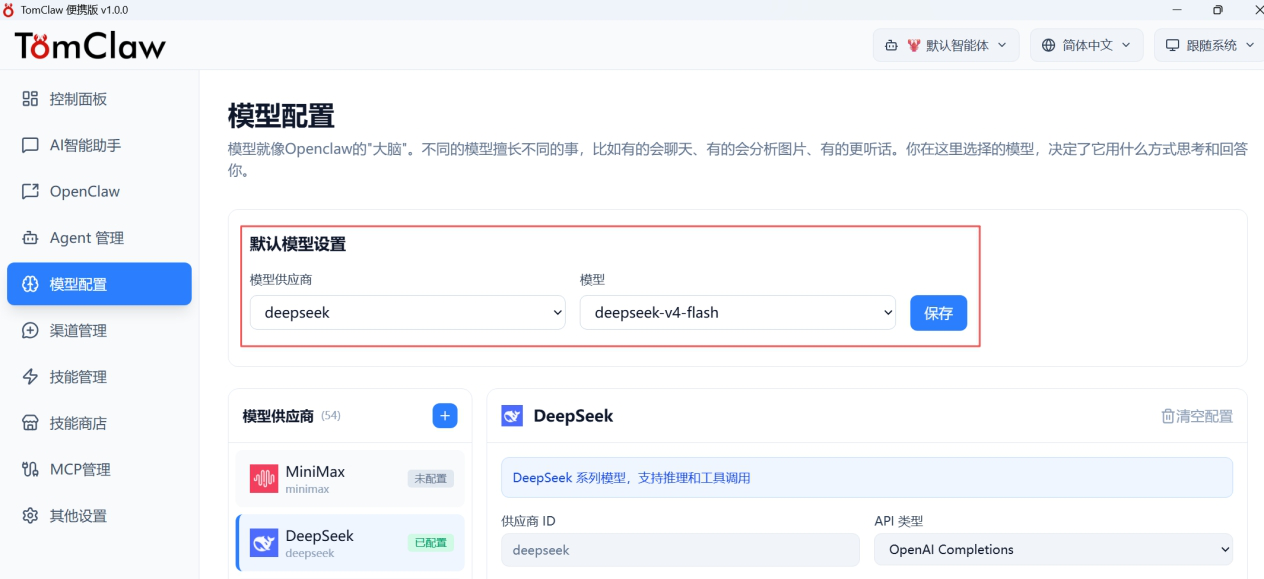Click the 已配置 badge on DeepSeek
Screen dimensions: 1264x579
coord(430,543)
